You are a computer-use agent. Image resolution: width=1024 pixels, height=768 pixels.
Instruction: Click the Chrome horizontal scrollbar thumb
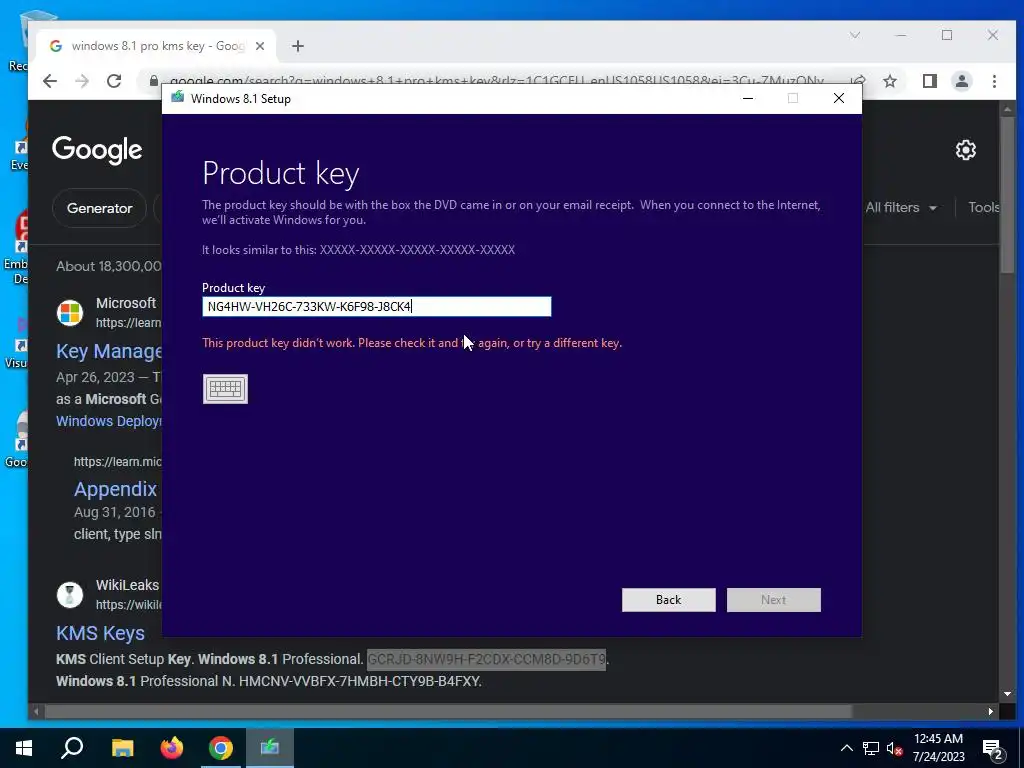coord(447,711)
